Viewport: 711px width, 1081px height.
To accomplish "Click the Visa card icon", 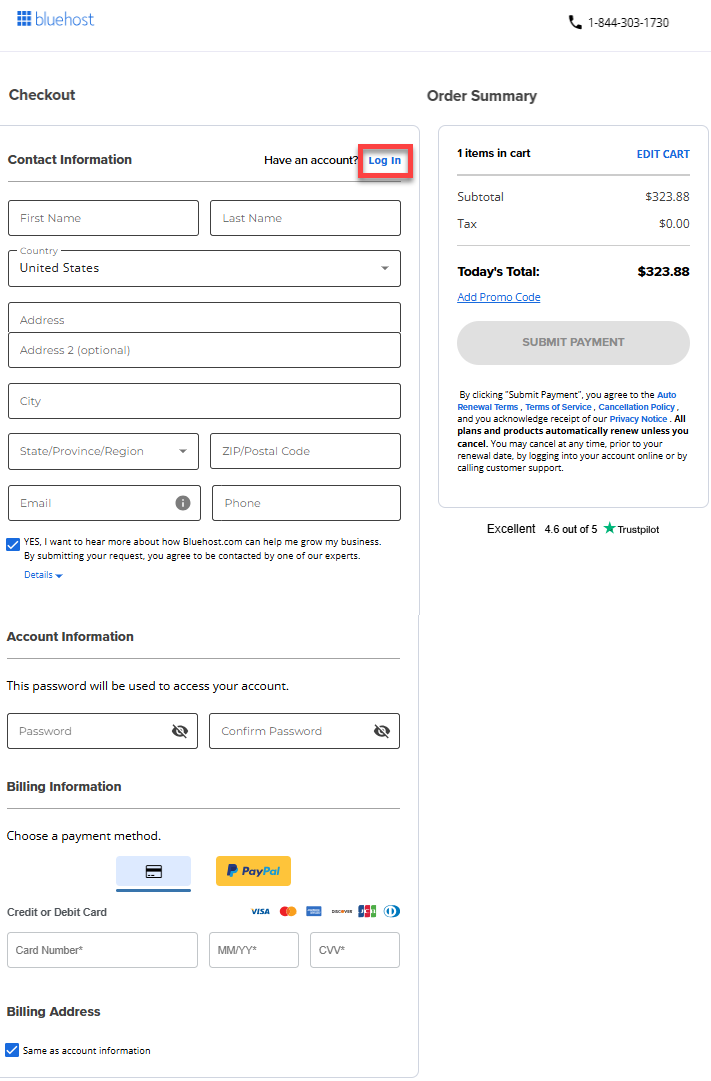I will point(260,911).
